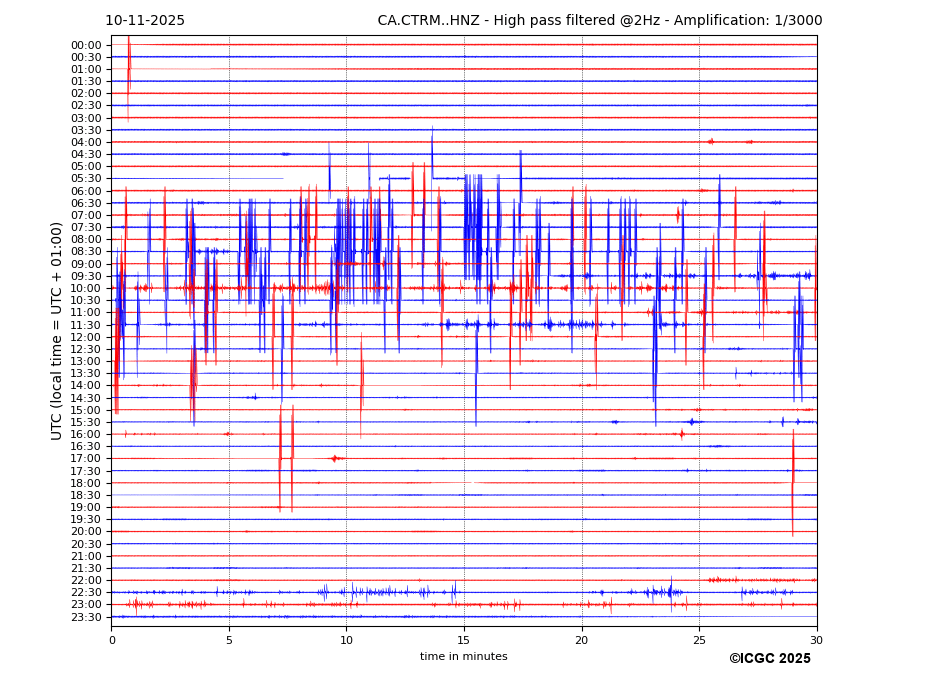This screenshot has width=927, height=696.
Task: Click the 15 minute x-axis tick label
Action: pos(464,640)
